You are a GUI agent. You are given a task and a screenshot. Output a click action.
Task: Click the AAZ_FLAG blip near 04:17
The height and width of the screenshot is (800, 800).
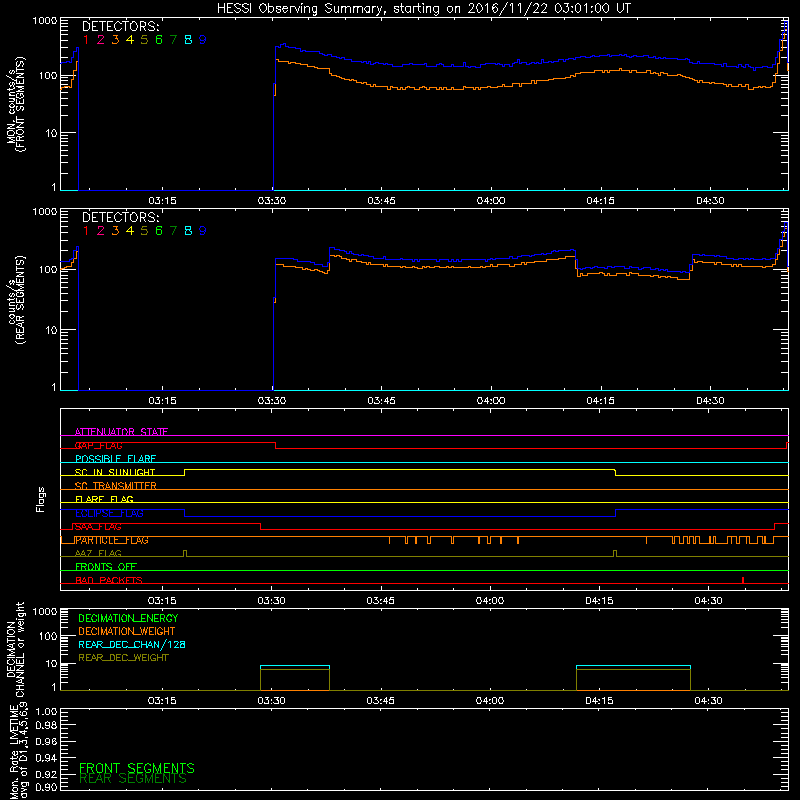tap(615, 554)
